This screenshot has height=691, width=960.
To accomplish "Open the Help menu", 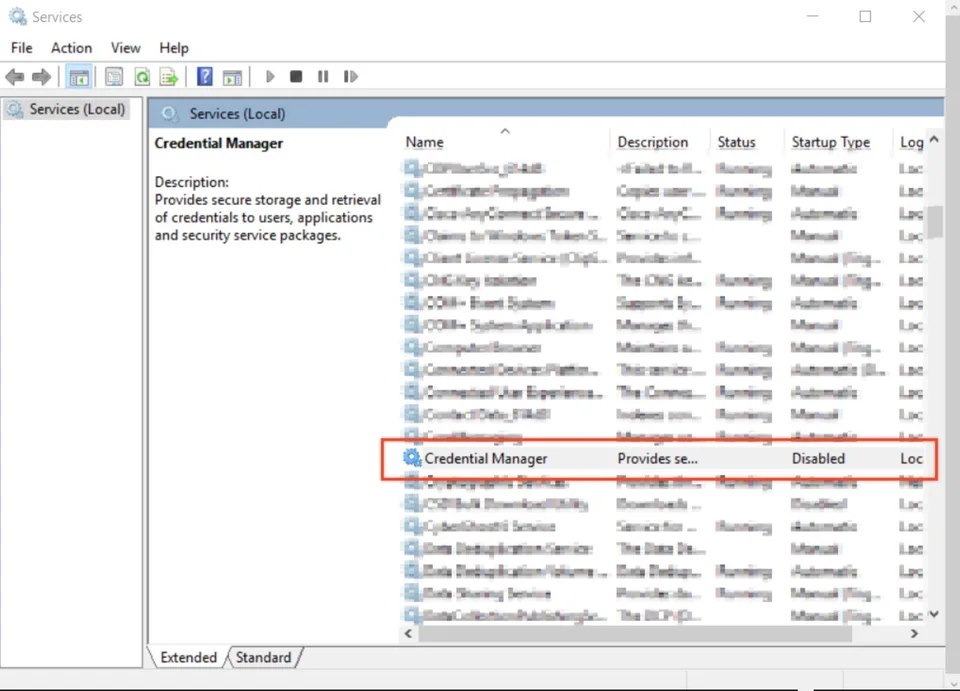I will coord(174,48).
